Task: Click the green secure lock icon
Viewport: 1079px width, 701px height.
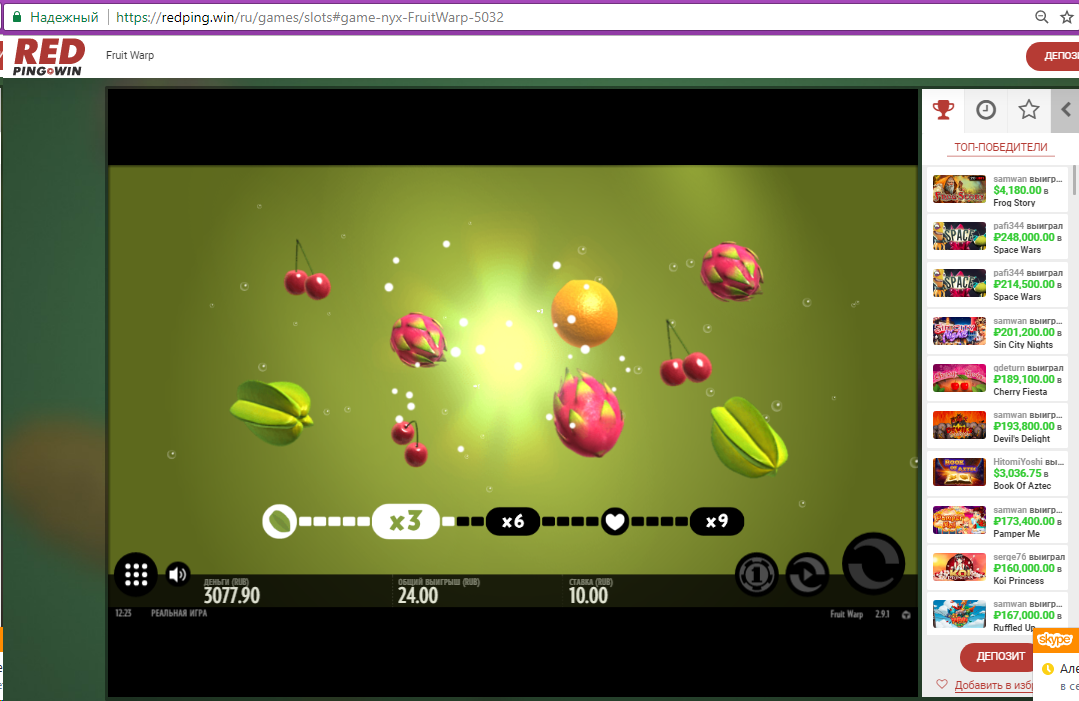Action: (17, 17)
